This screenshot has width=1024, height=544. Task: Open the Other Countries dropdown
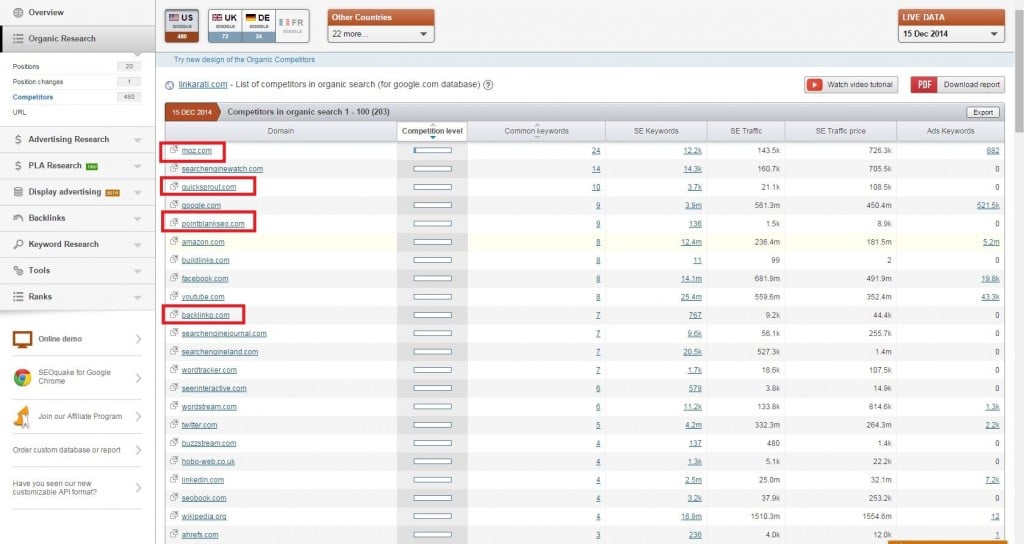[381, 34]
